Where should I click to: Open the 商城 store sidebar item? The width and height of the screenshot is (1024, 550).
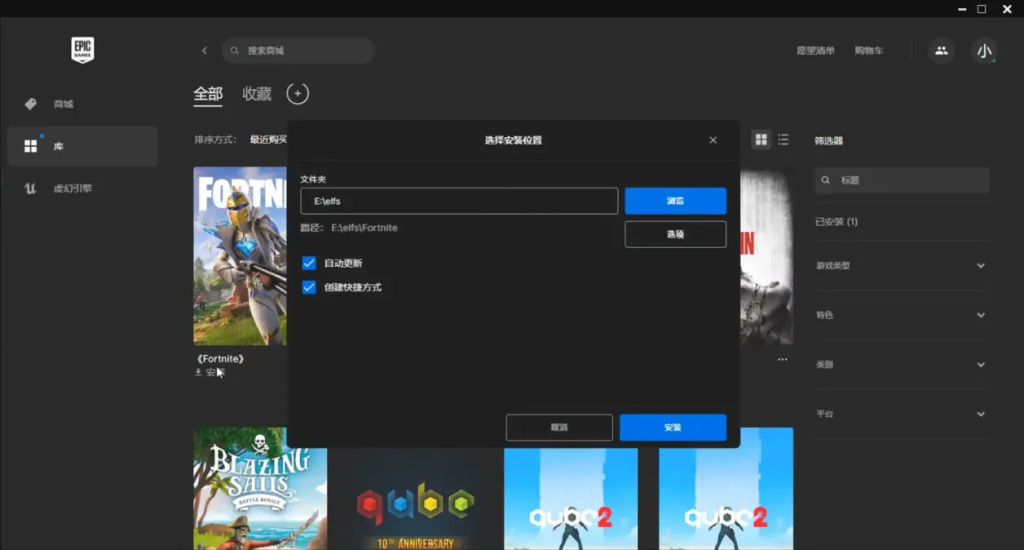(82, 104)
